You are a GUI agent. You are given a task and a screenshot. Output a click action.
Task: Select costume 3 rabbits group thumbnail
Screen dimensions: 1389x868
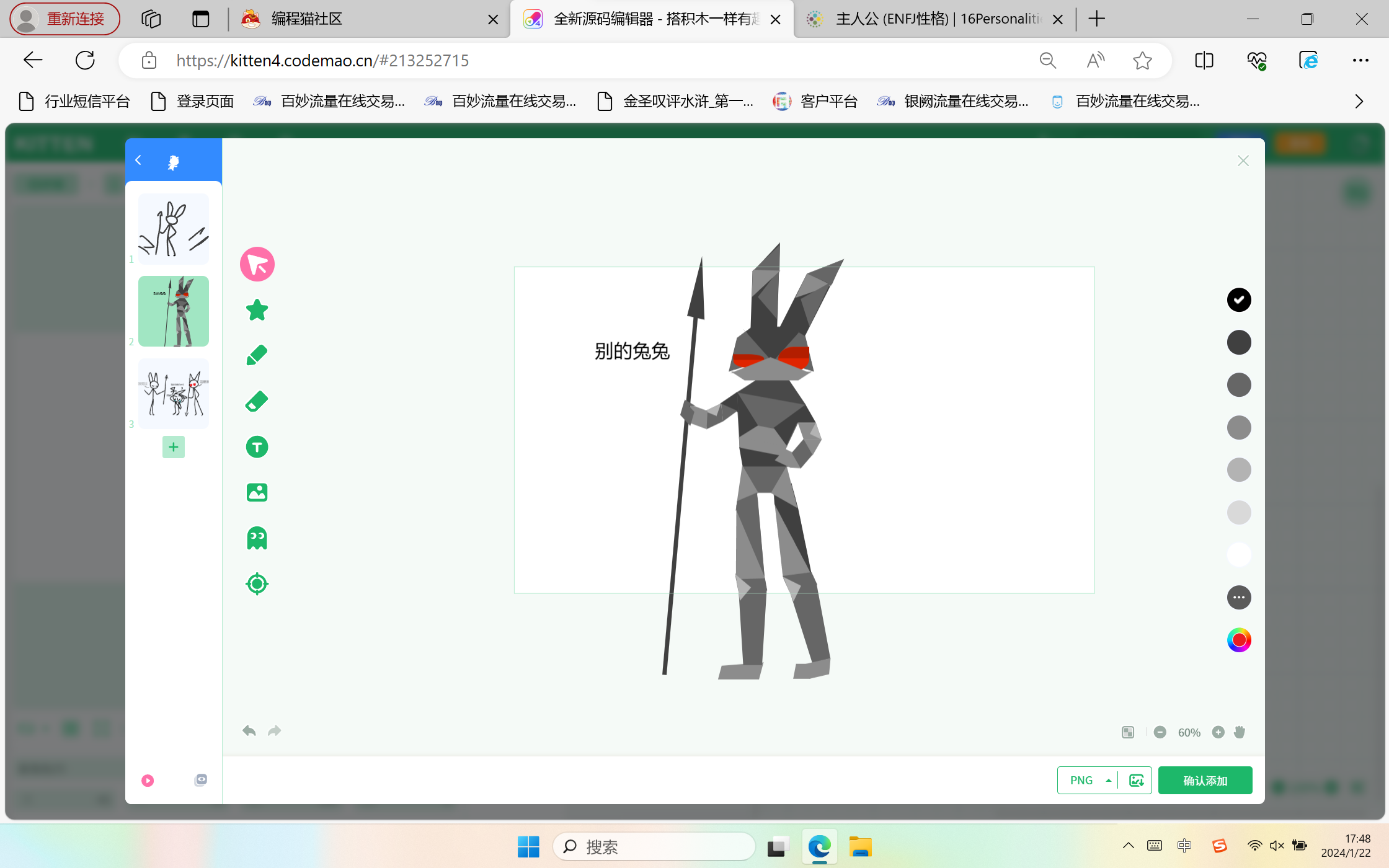(x=174, y=394)
